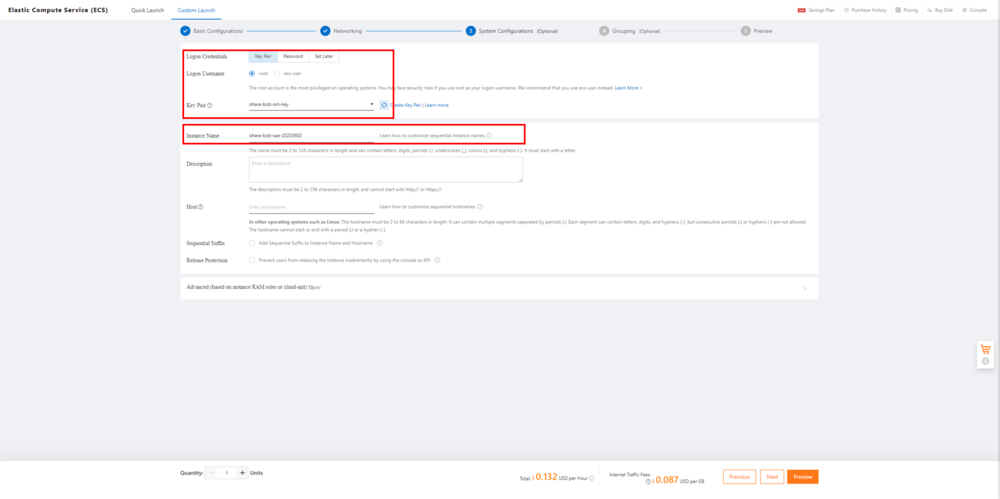
Task: Click the Grouping step label
Action: 624,31
